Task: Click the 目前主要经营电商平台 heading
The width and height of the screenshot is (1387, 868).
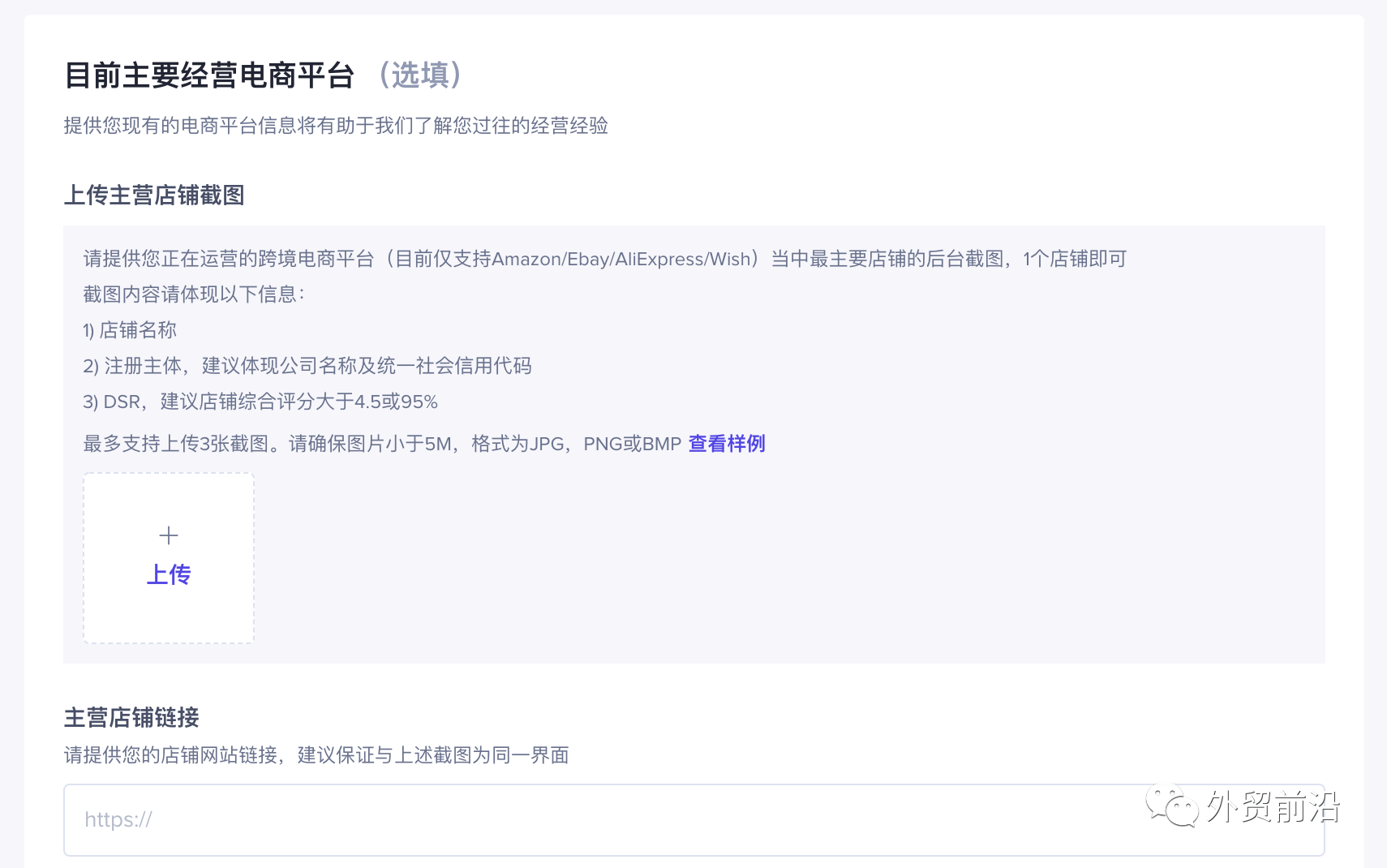Action: coord(209,75)
